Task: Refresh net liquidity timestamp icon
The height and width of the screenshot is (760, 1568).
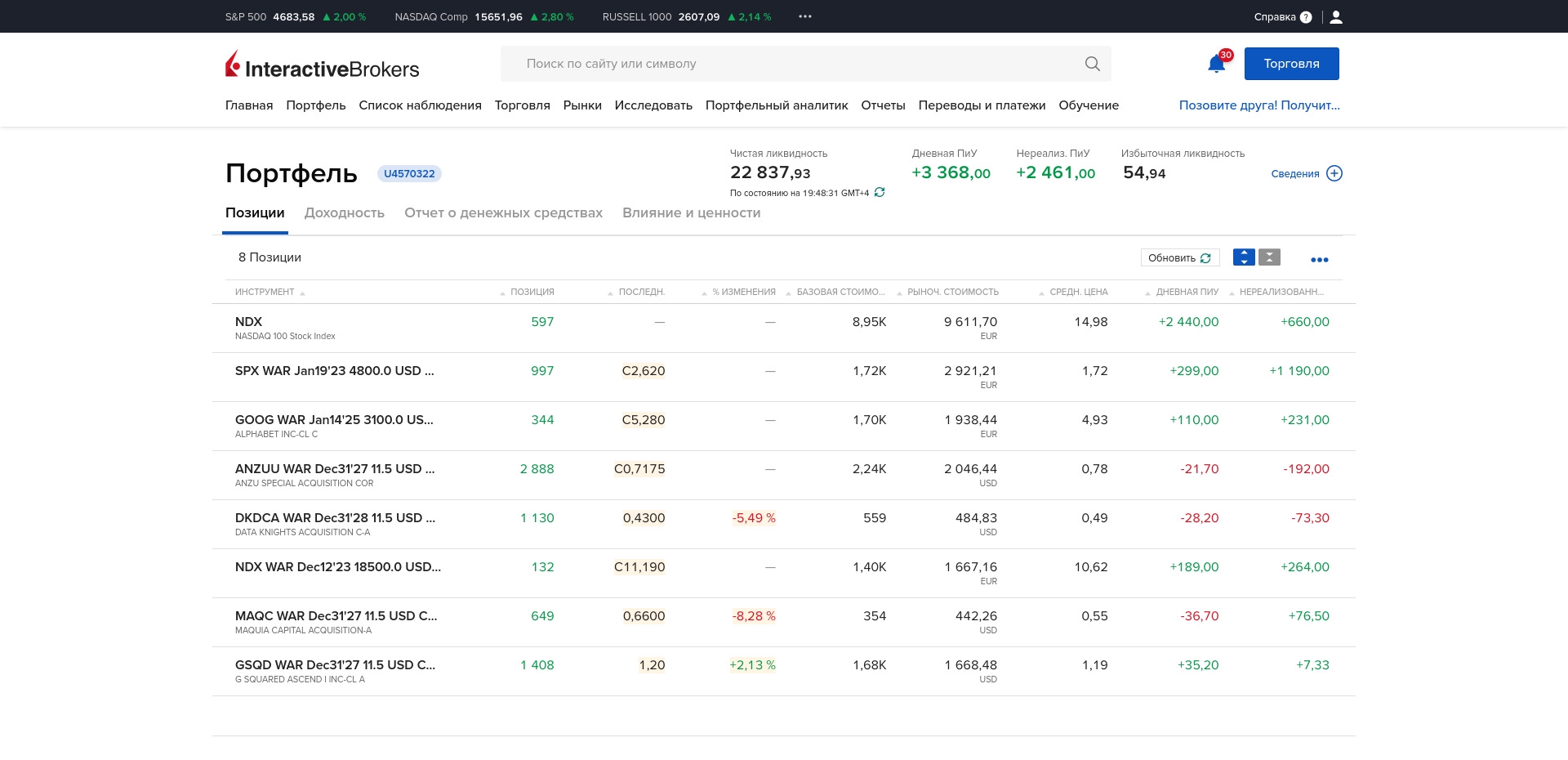Action: pyautogui.click(x=880, y=193)
